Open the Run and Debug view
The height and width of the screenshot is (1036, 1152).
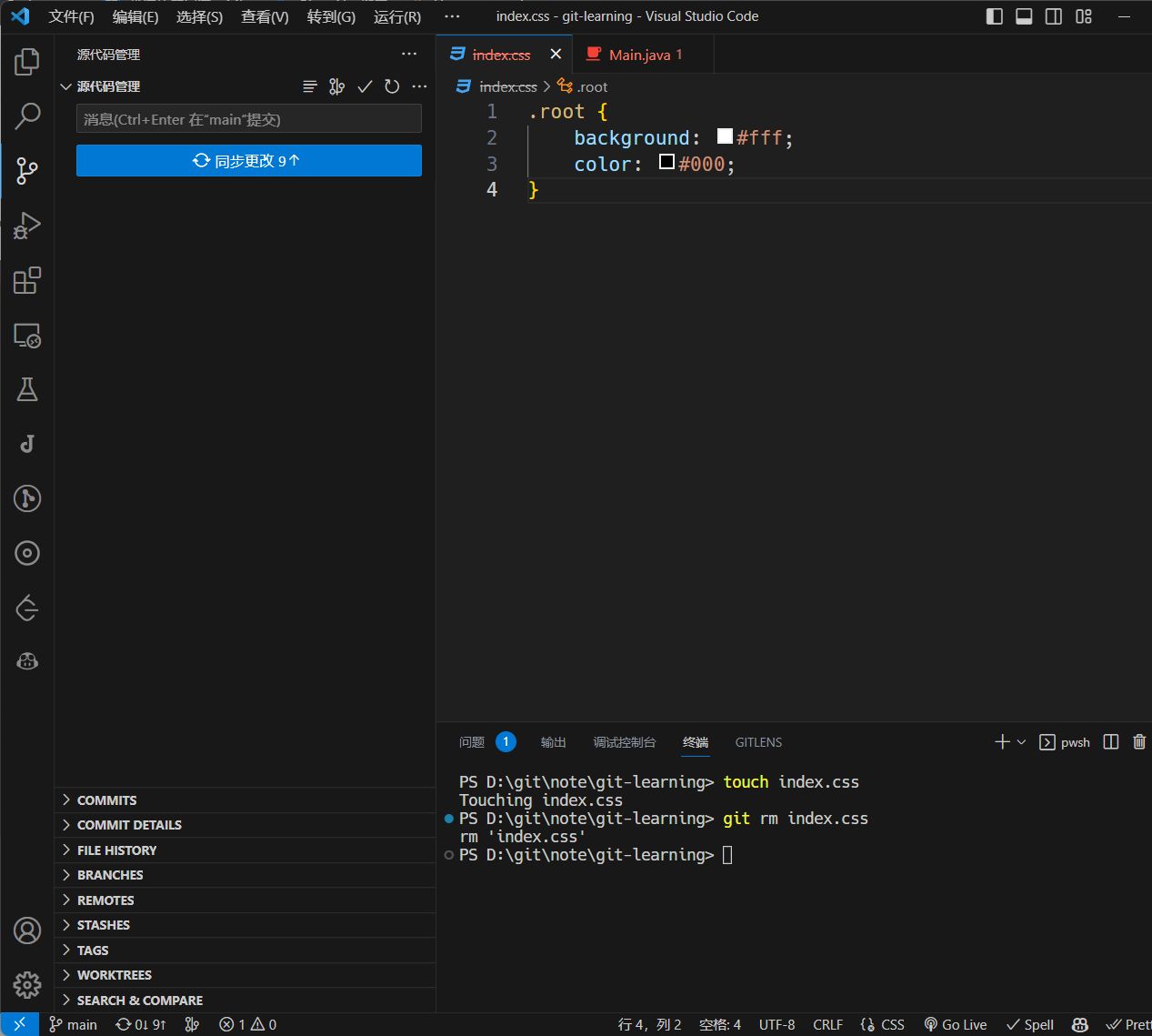coord(27,225)
